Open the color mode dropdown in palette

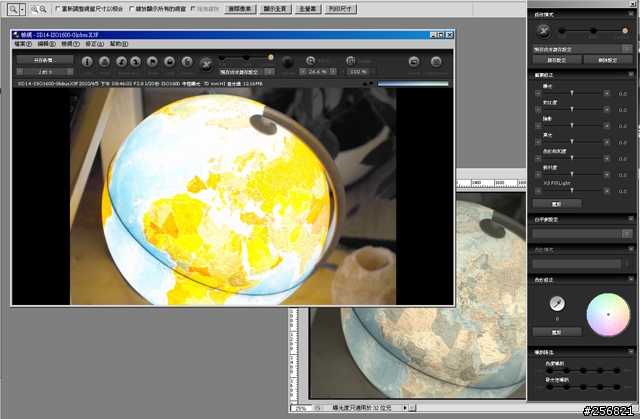pos(627,264)
